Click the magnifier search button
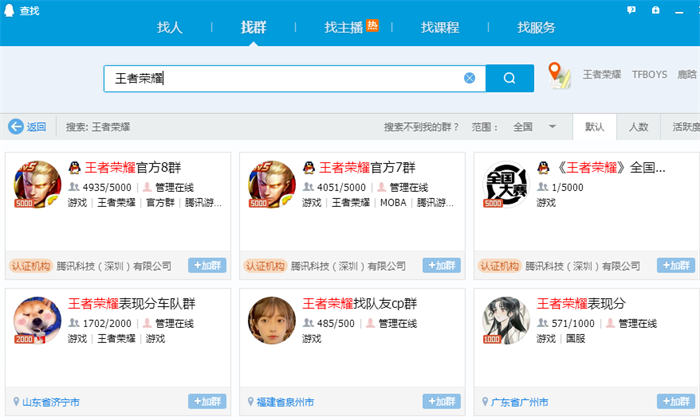 (510, 78)
